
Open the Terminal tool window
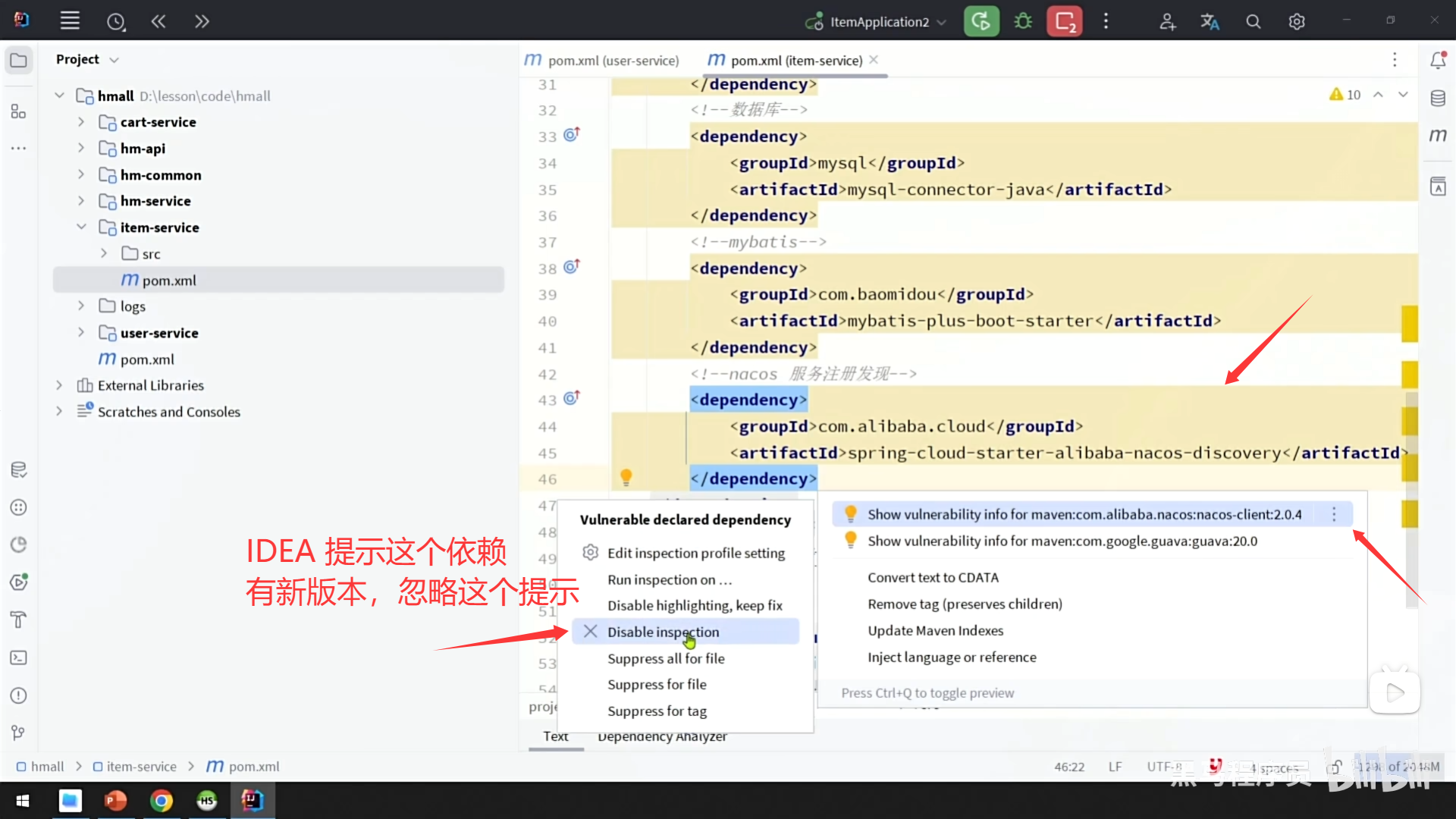pyautogui.click(x=19, y=657)
